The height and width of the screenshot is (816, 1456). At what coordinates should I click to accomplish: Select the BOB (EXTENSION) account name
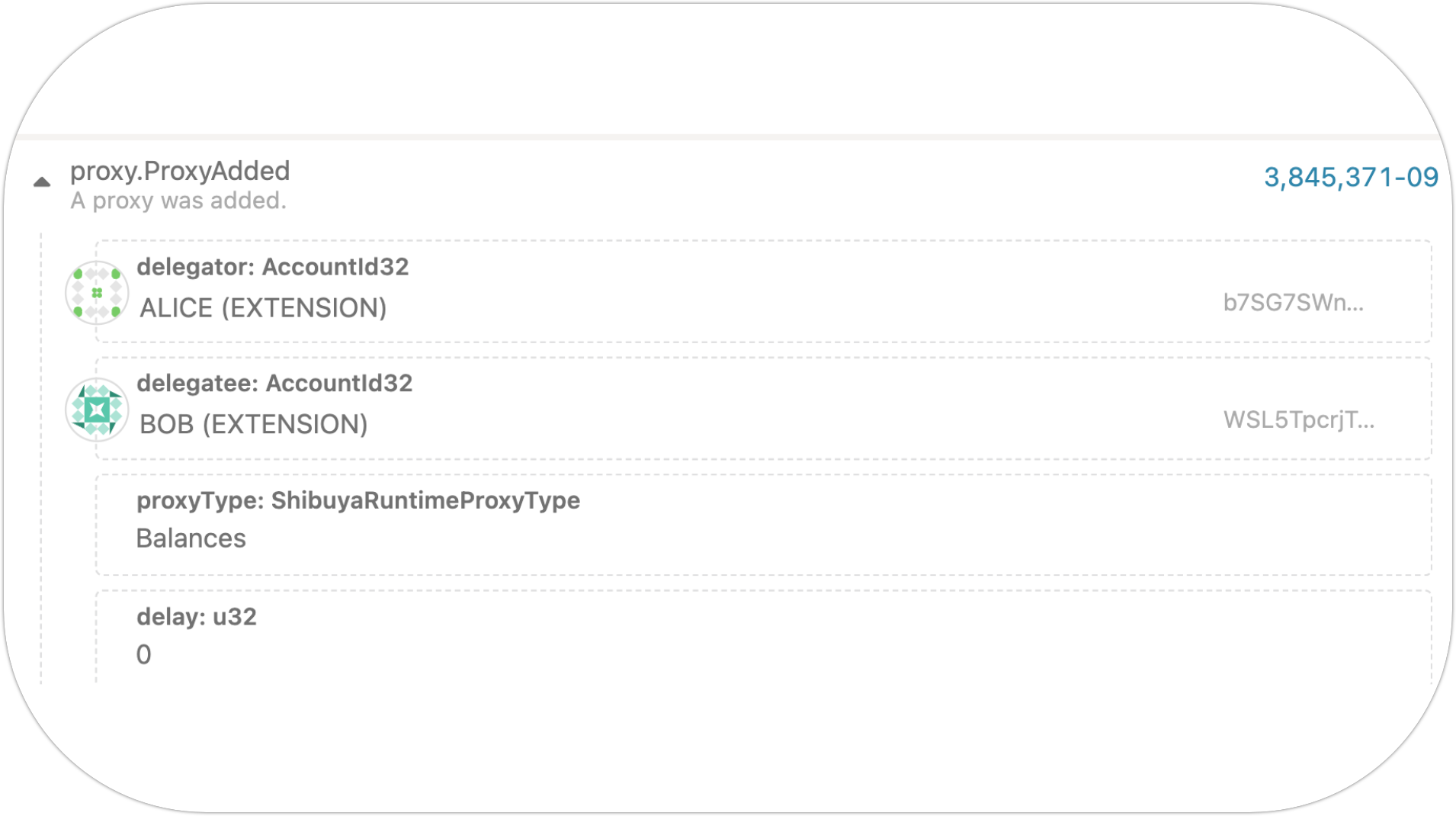tap(253, 424)
